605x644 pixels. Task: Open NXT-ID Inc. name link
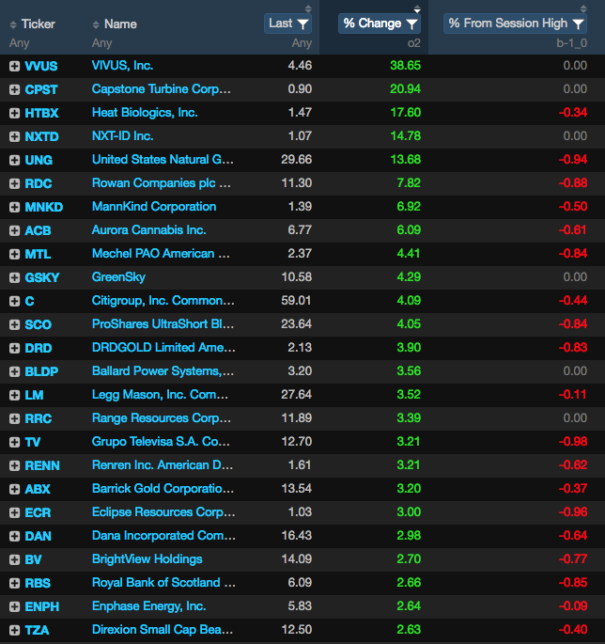tap(122, 136)
